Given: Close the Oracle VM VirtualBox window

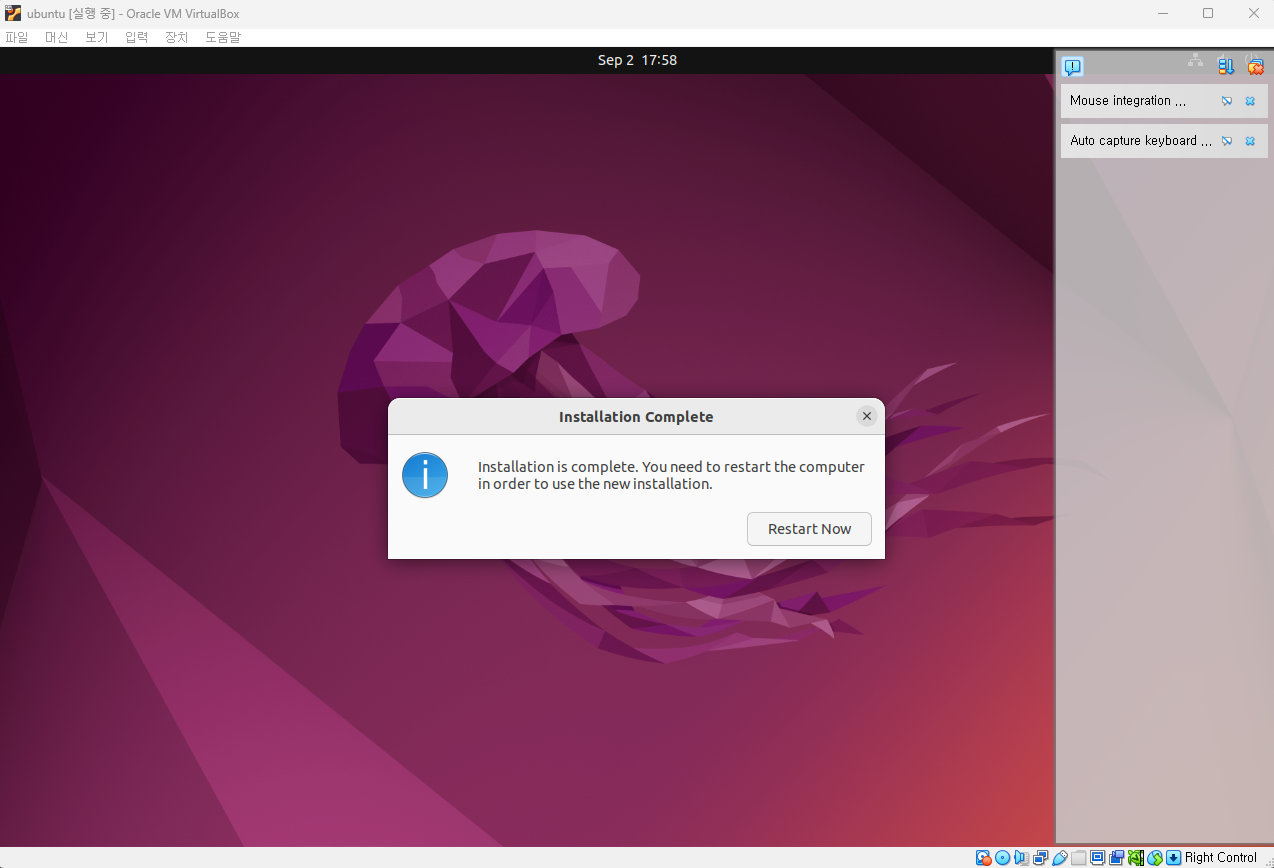Looking at the screenshot, I should tap(1253, 13).
